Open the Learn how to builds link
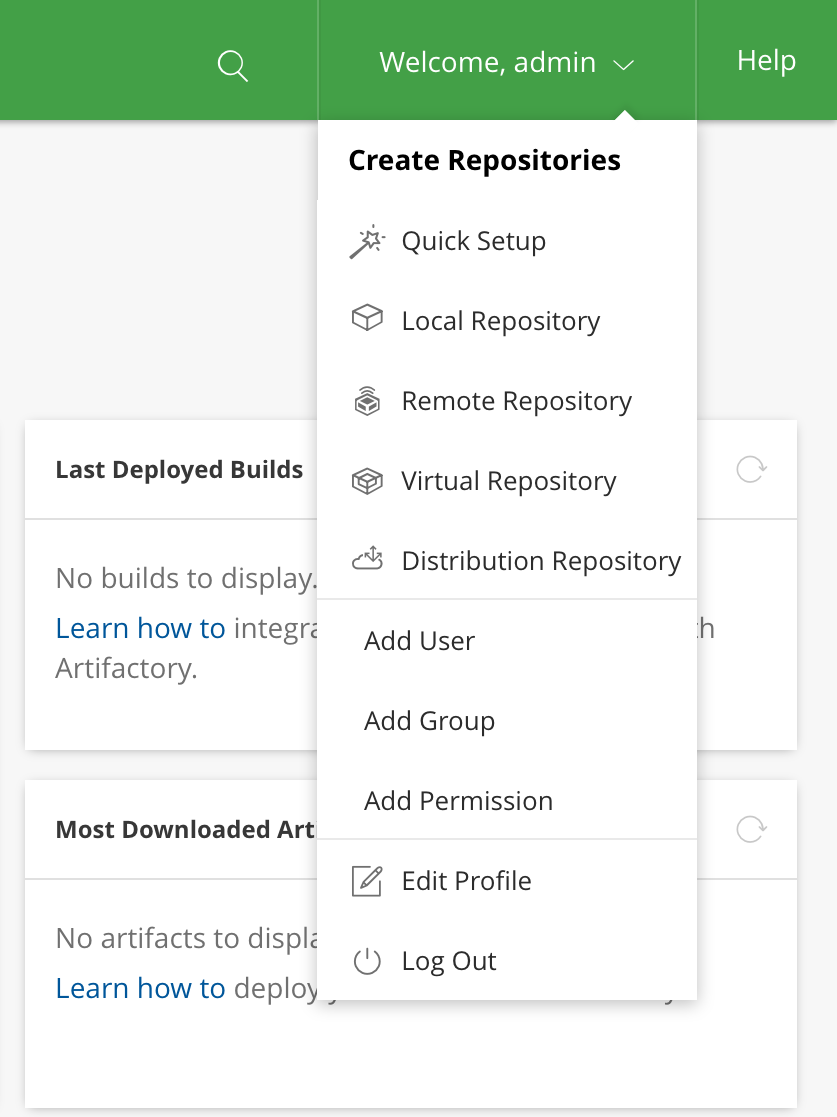The height and width of the screenshot is (1117, 837). pyautogui.click(x=140, y=627)
